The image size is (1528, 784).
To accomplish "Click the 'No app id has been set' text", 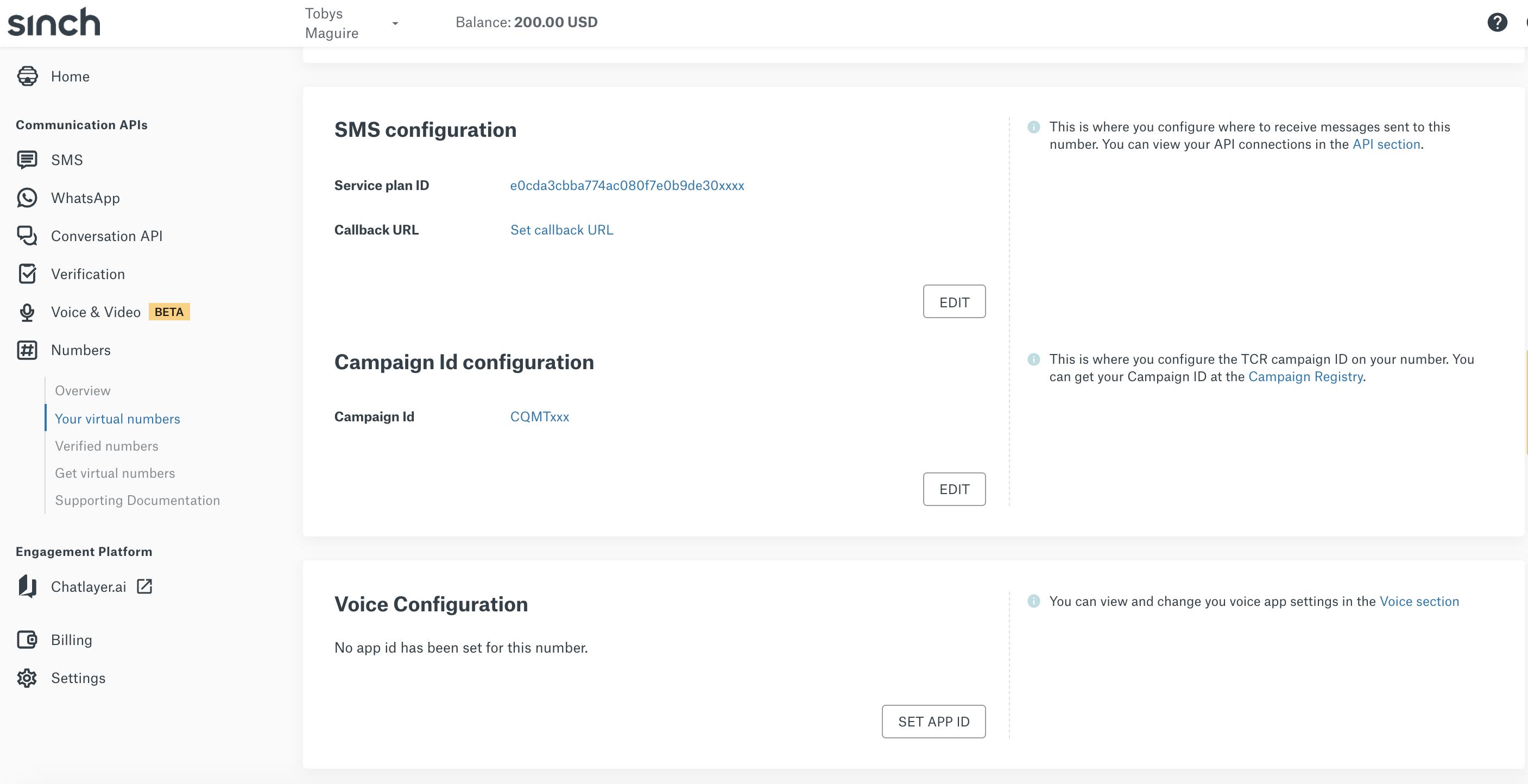I will coord(461,648).
